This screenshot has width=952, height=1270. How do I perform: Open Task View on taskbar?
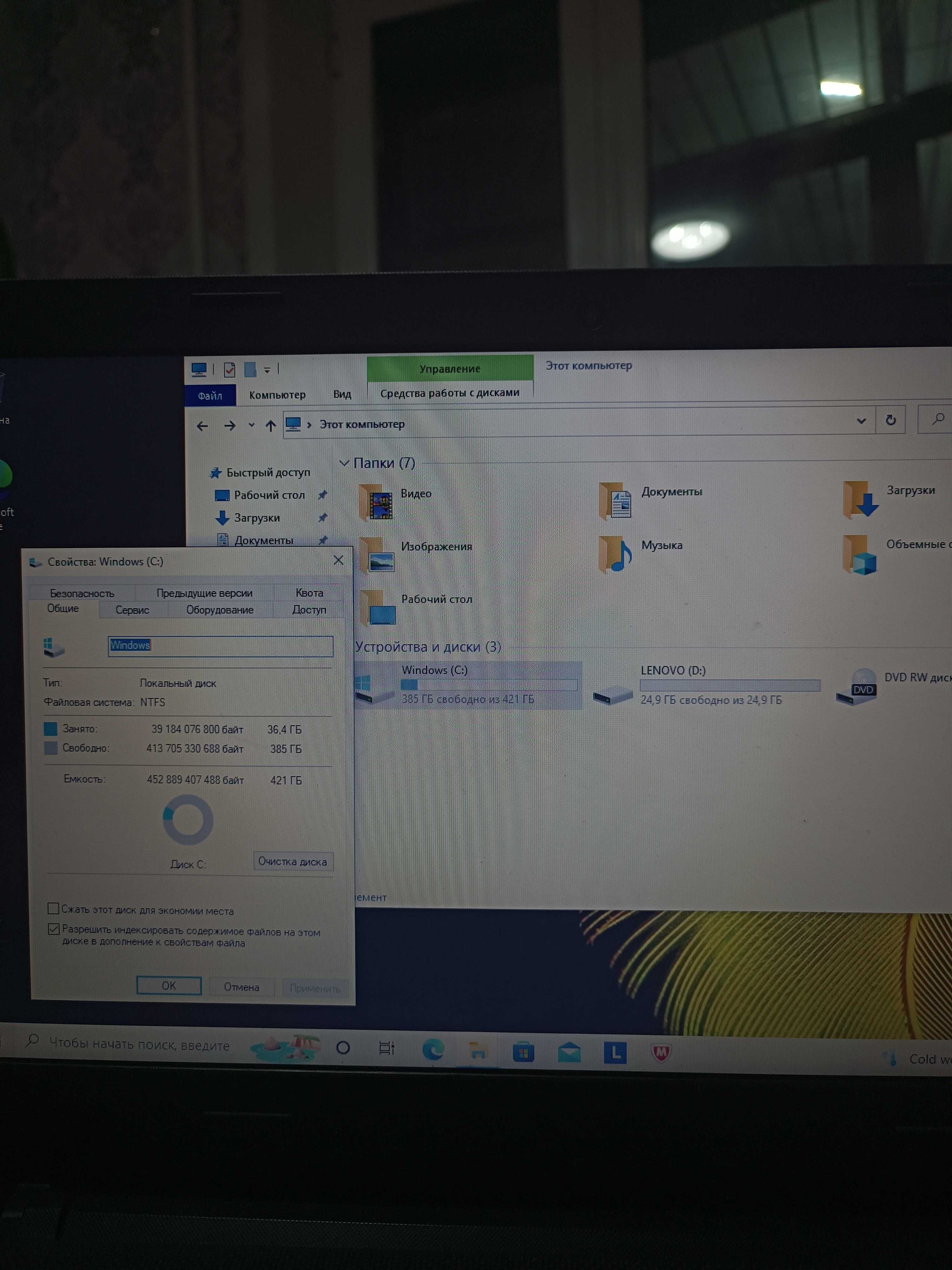pos(387,1048)
